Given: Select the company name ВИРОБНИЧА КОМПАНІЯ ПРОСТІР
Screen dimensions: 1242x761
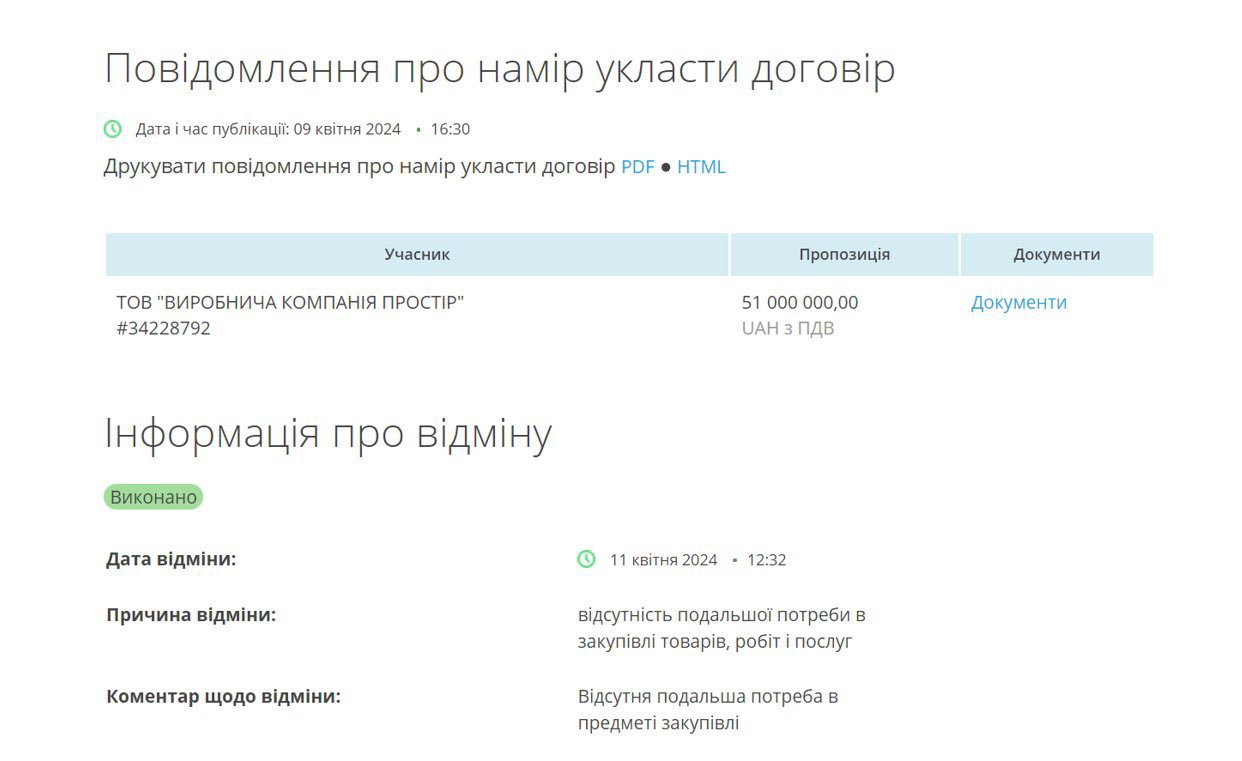Looking at the screenshot, I should (x=290, y=303).
